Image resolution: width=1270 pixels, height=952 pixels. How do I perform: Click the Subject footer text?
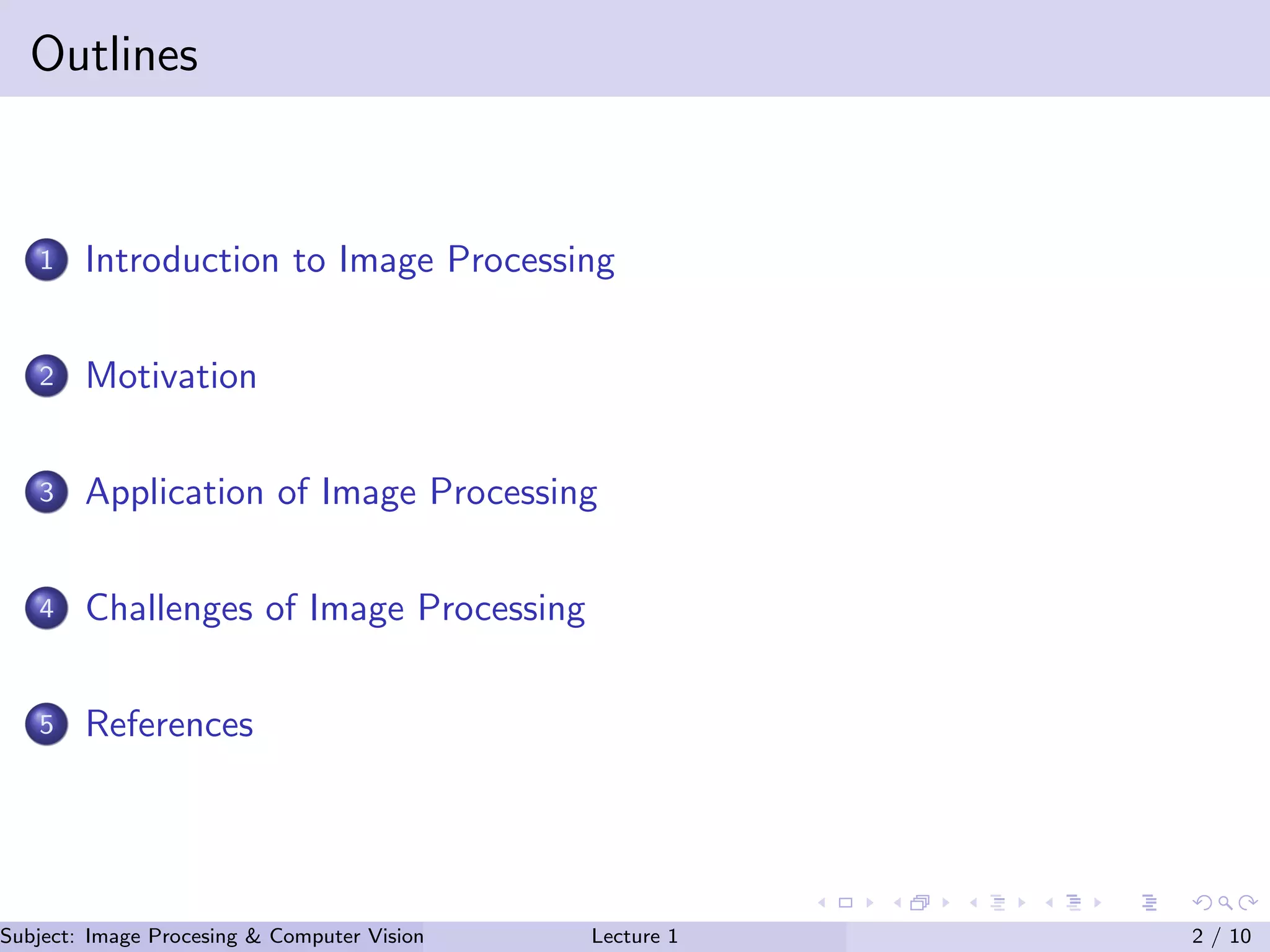pos(212,936)
